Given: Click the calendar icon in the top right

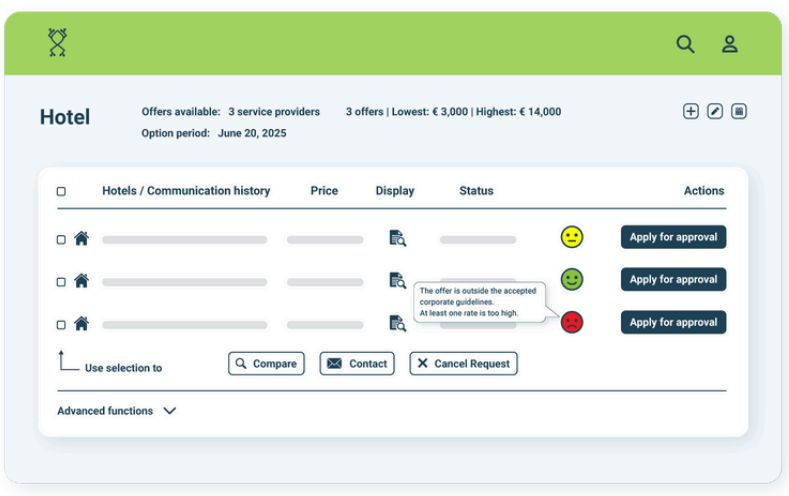Looking at the screenshot, I should click(x=739, y=111).
